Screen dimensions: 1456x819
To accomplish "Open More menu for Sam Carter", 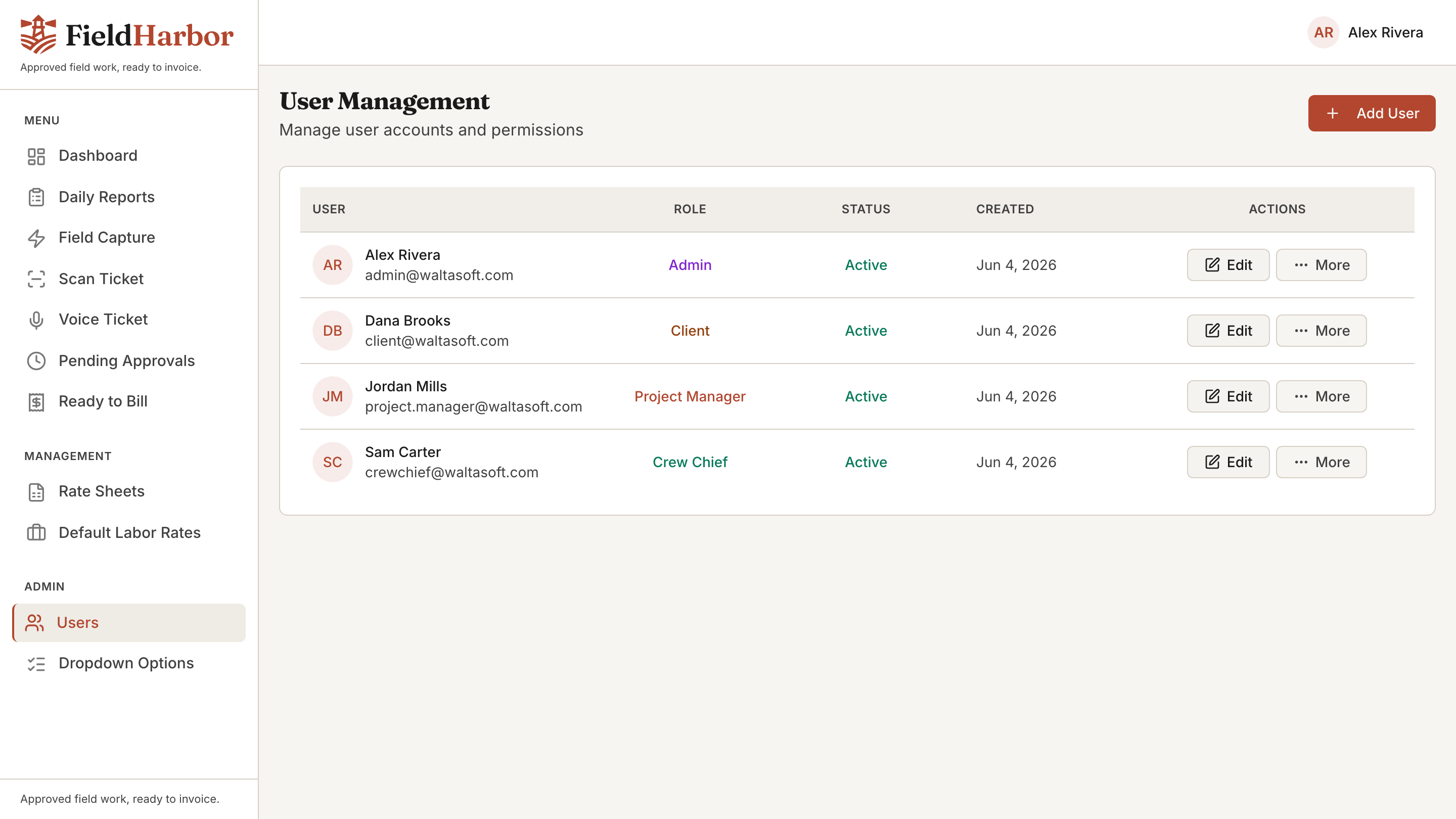I will [1321, 462].
